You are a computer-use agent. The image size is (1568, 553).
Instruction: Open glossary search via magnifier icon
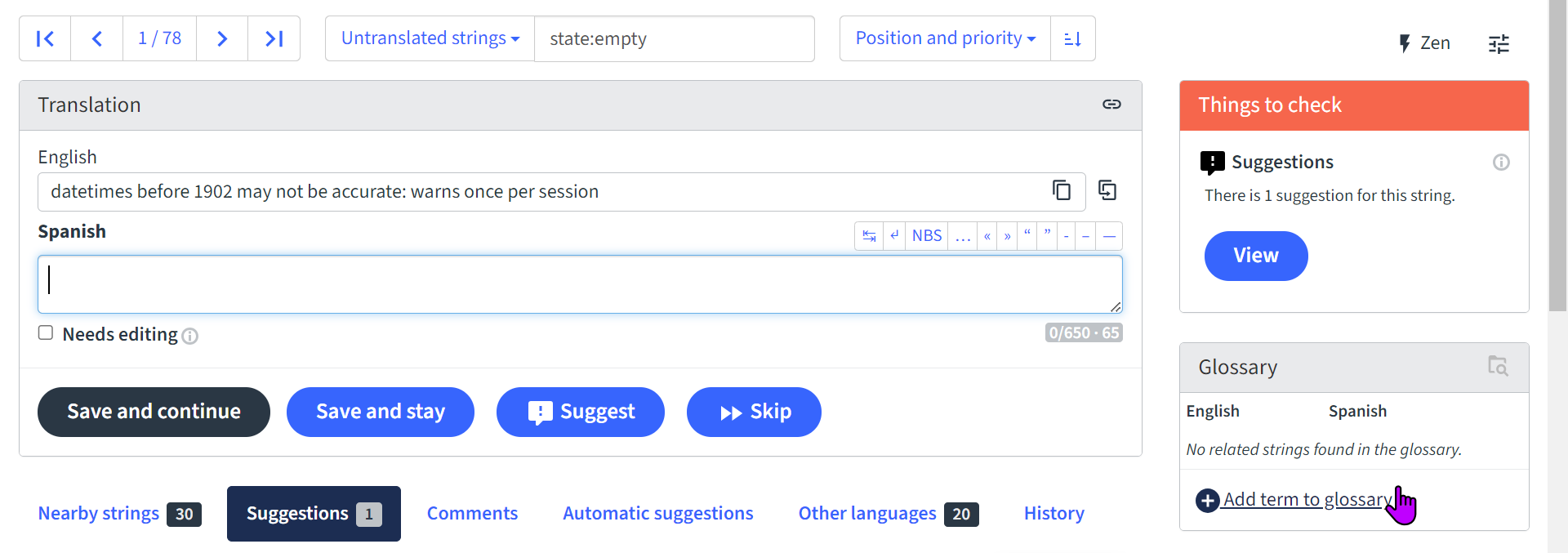point(1499,367)
